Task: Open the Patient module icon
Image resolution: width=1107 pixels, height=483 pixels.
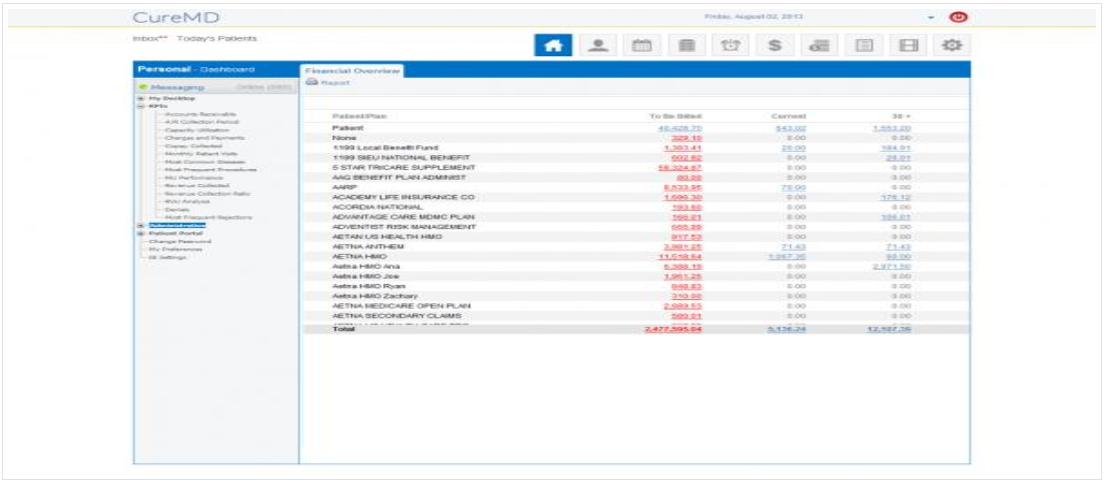Action: [599, 44]
